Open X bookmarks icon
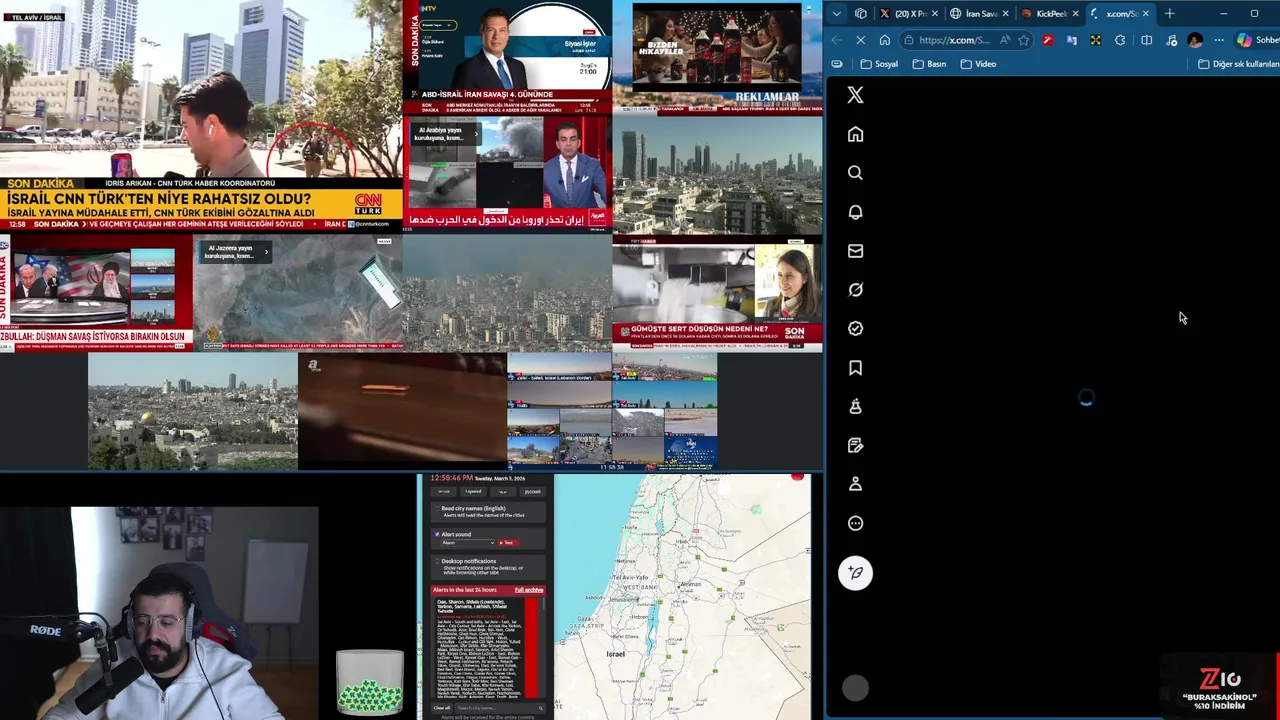Image resolution: width=1280 pixels, height=720 pixels. coord(855,368)
